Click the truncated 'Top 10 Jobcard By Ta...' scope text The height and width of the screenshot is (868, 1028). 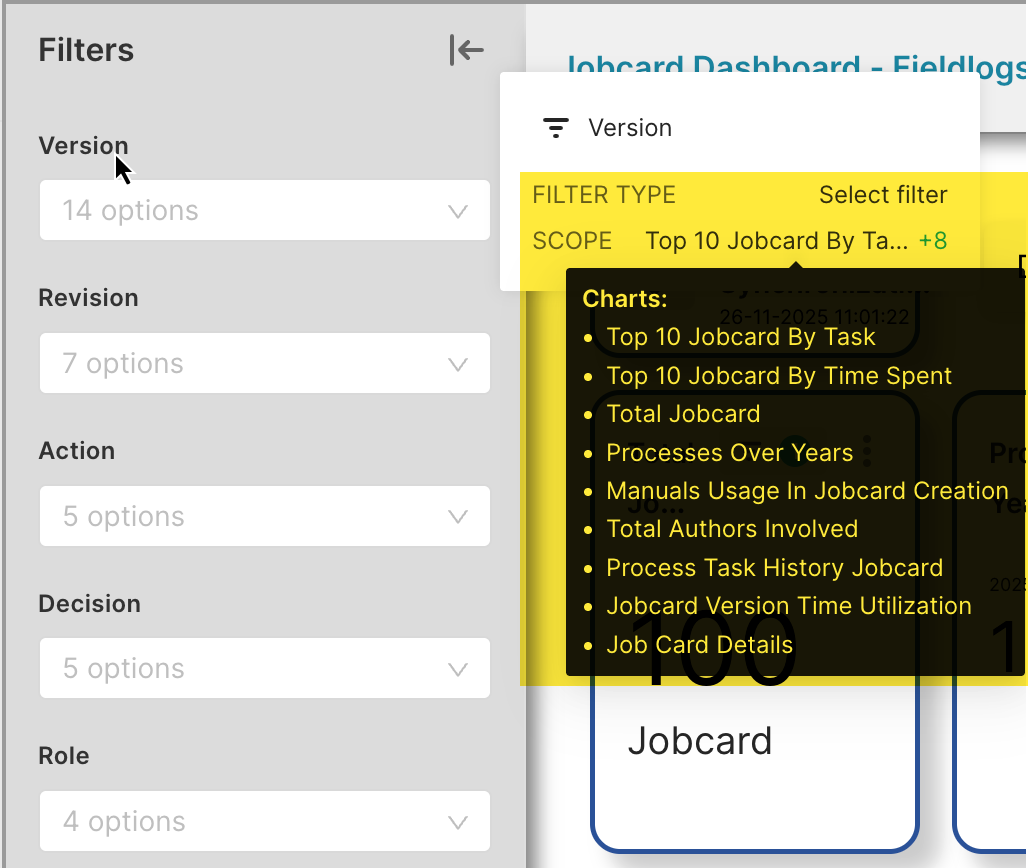pyautogui.click(x=776, y=241)
